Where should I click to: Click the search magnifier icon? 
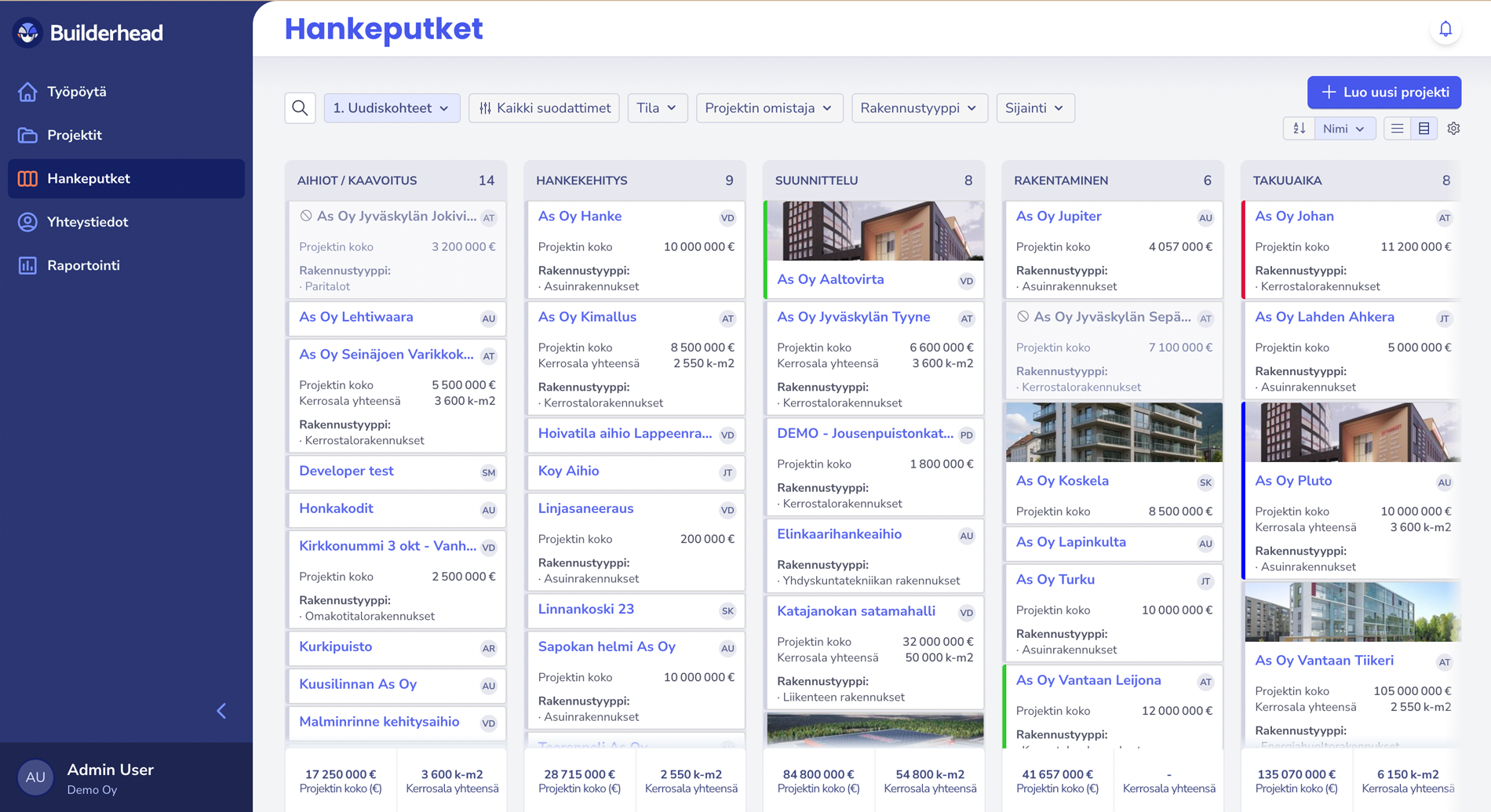tap(300, 108)
